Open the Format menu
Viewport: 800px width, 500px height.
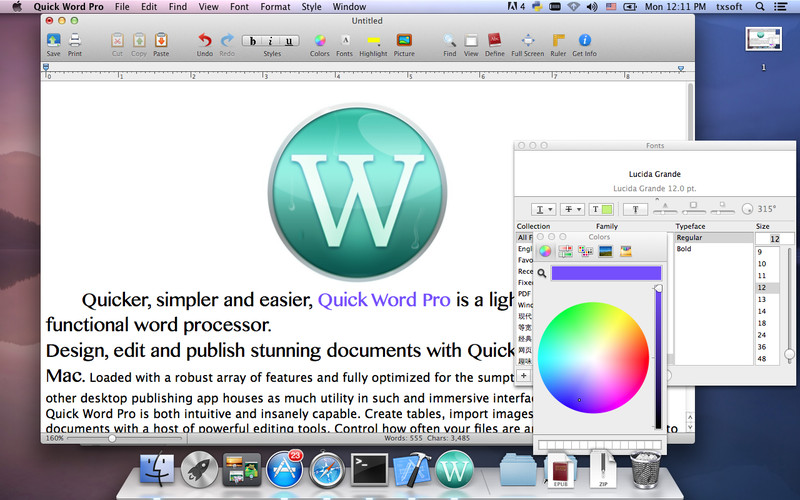(x=275, y=7)
